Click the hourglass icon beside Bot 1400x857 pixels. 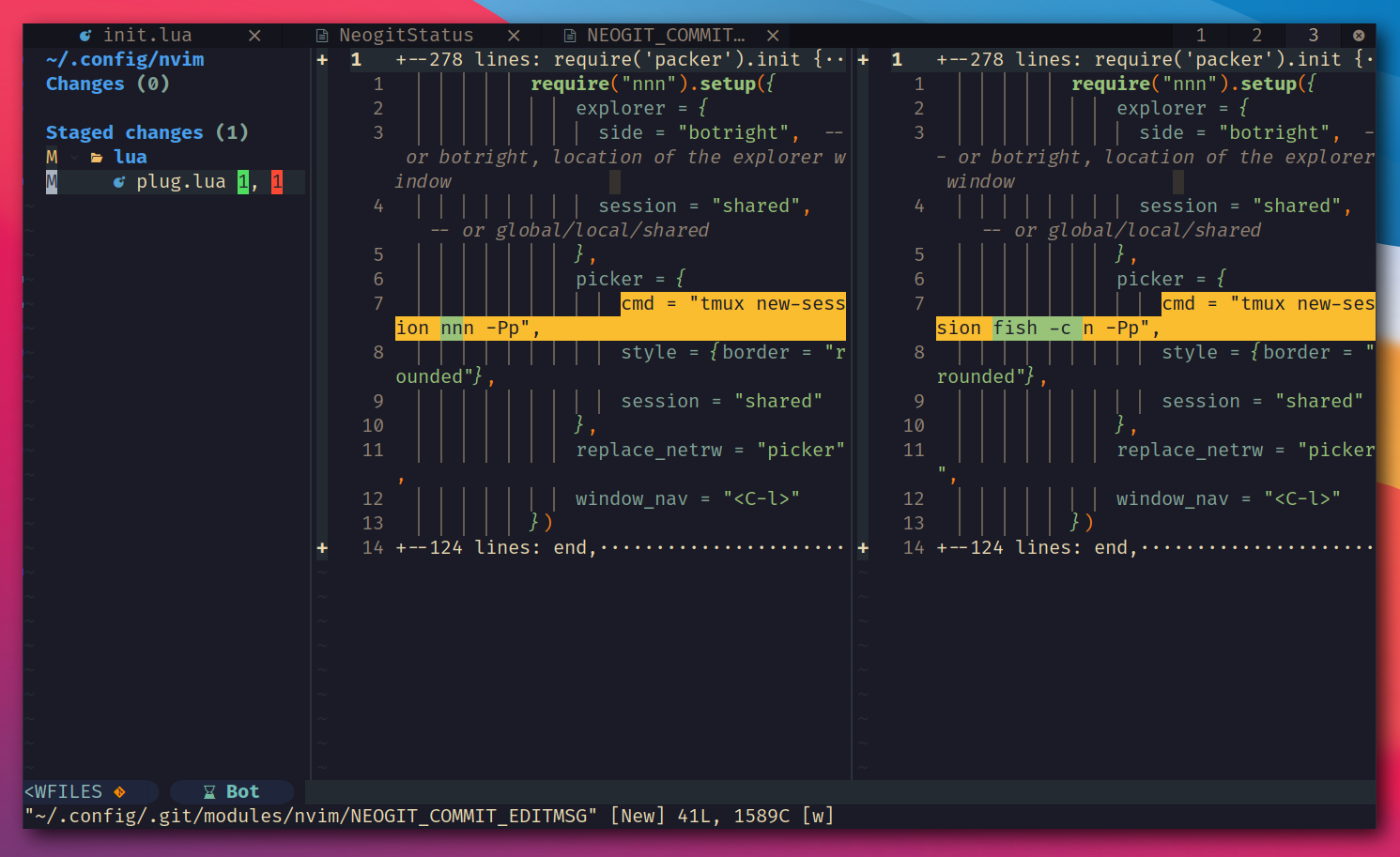coord(209,792)
